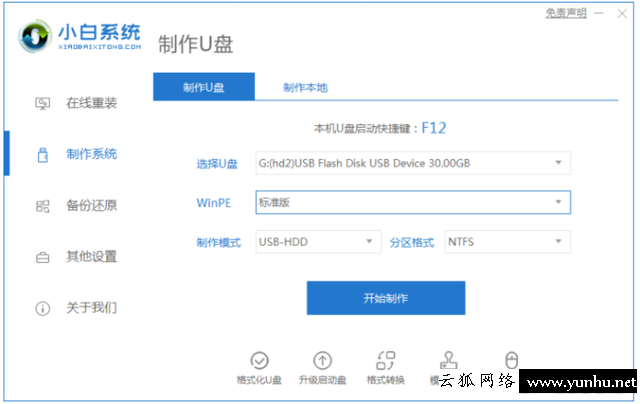The image size is (640, 404).
Task: Switch to the 制作本地 tab
Action: point(305,87)
